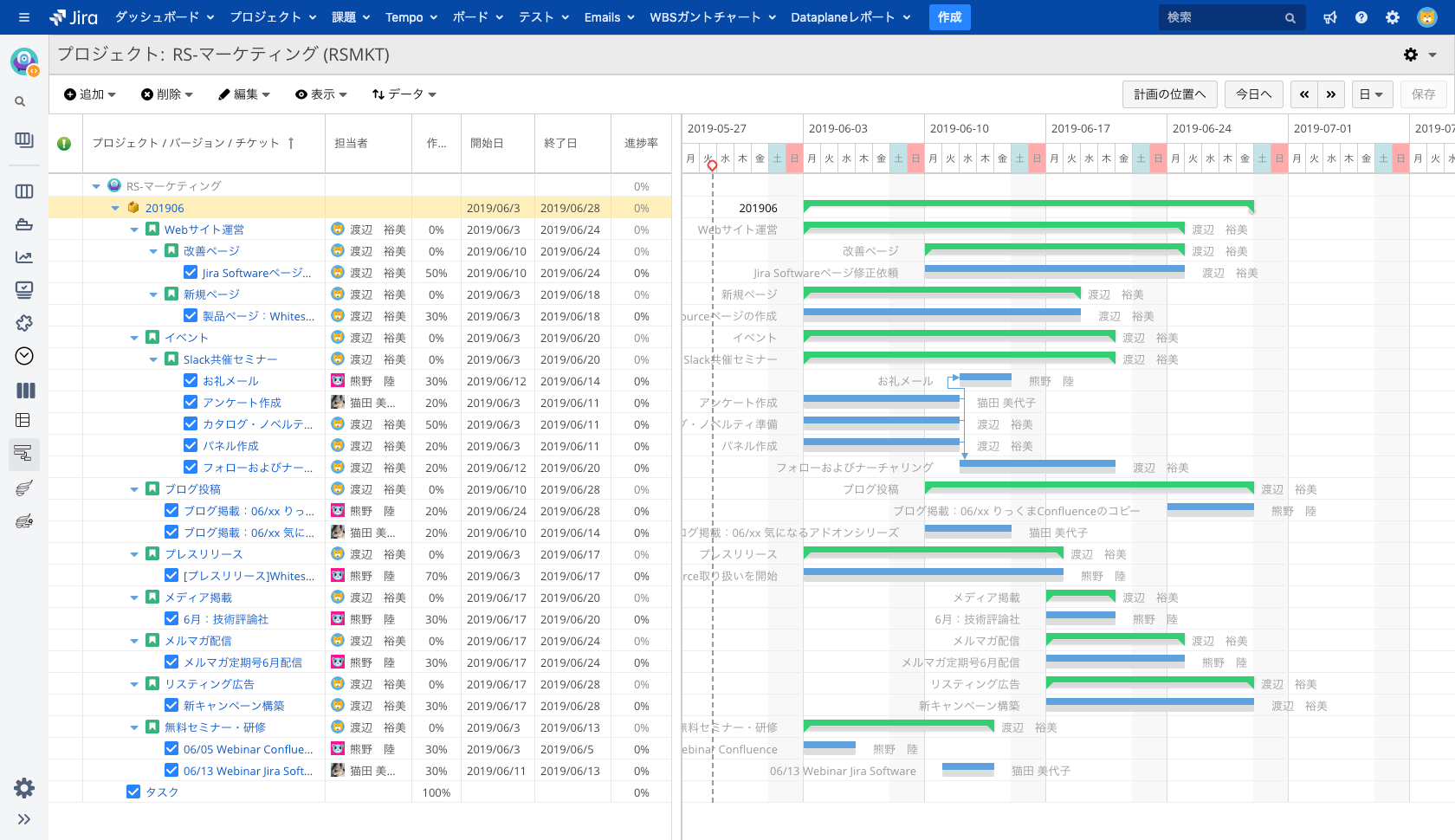The height and width of the screenshot is (840, 1455).
Task: Toggle checkbox for お礼メール ticket
Action: 191,380
